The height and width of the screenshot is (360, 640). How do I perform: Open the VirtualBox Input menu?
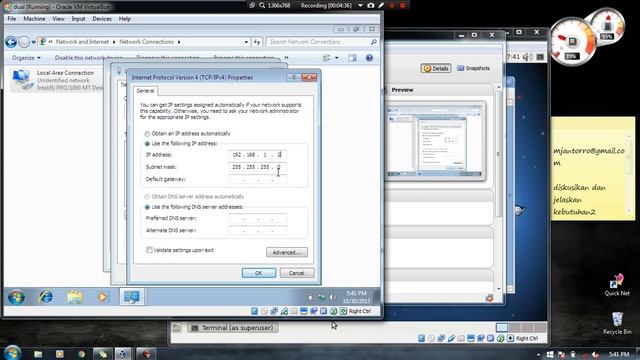pos(78,19)
